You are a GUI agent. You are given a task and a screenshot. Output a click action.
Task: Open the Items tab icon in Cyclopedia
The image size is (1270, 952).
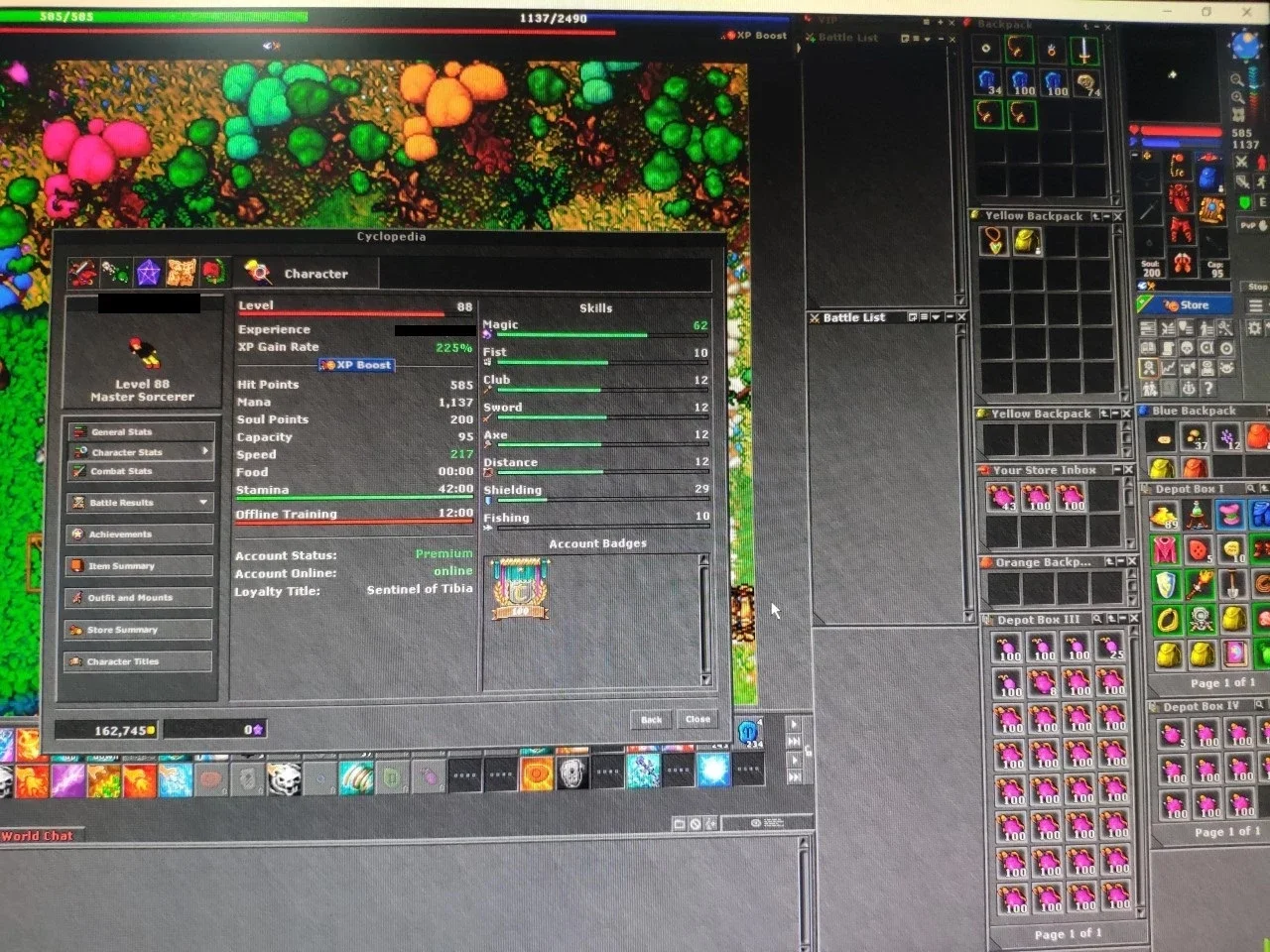[82, 272]
